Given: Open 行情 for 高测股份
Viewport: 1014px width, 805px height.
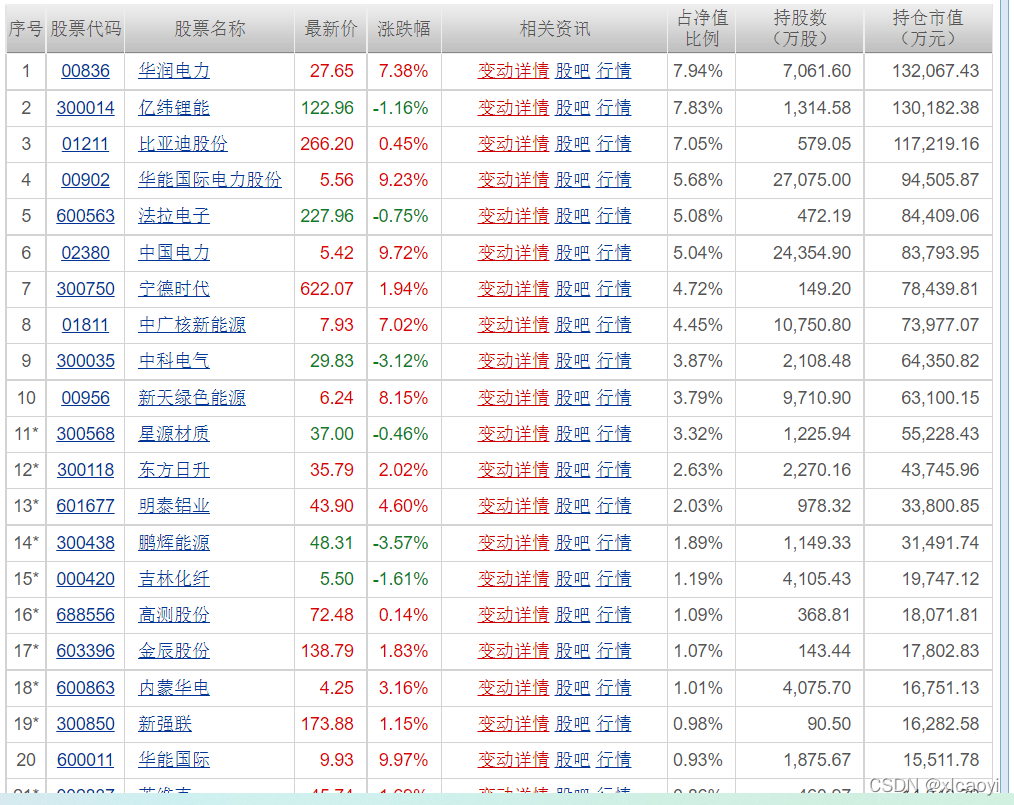Looking at the screenshot, I should [614, 615].
